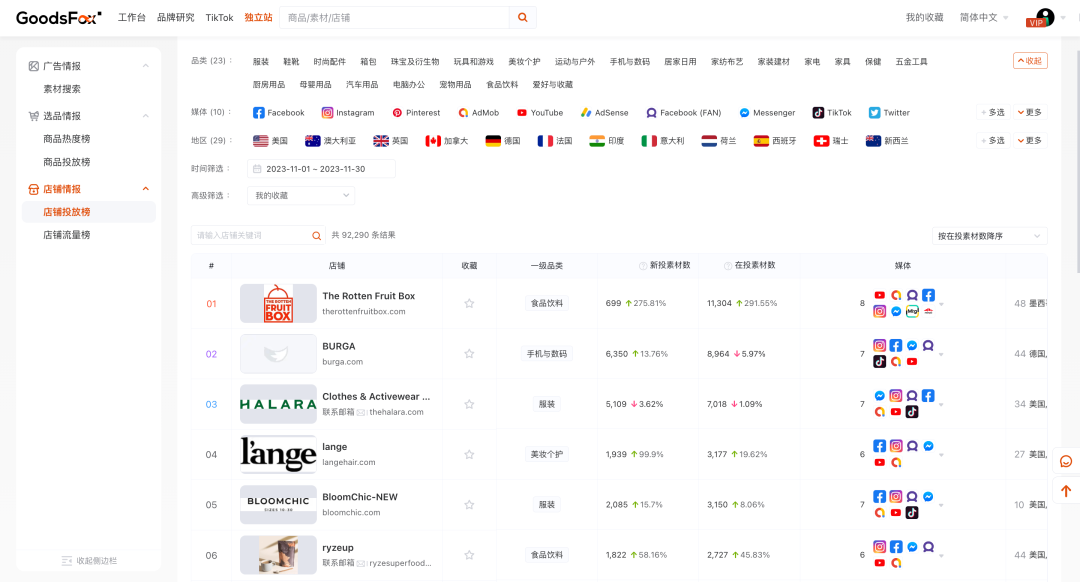Enable 多选 for media filters
This screenshot has width=1080, height=582.
click(x=993, y=112)
